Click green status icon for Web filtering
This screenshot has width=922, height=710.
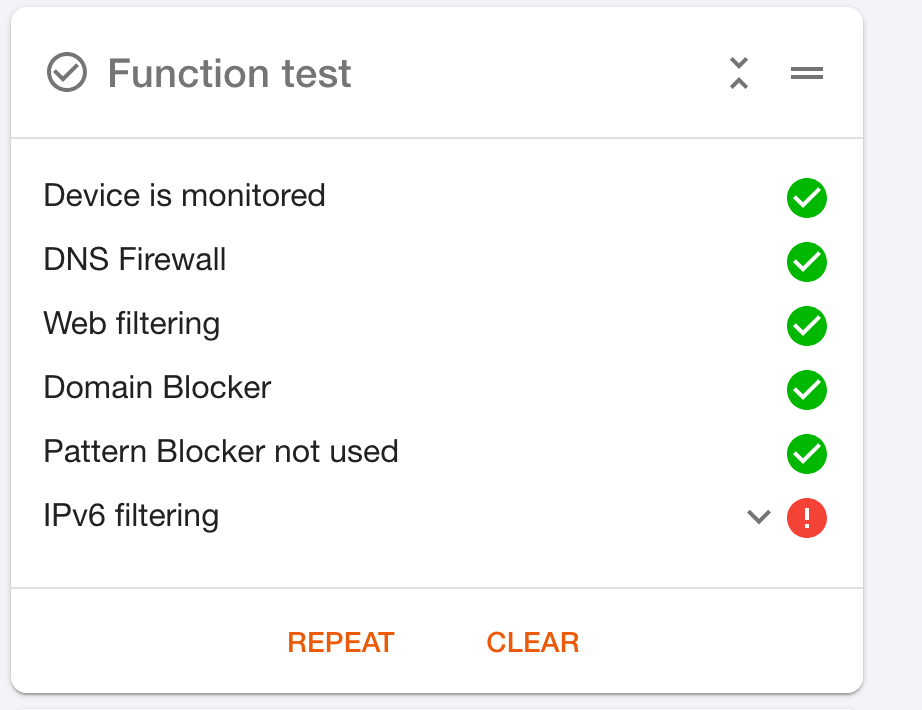coord(806,326)
